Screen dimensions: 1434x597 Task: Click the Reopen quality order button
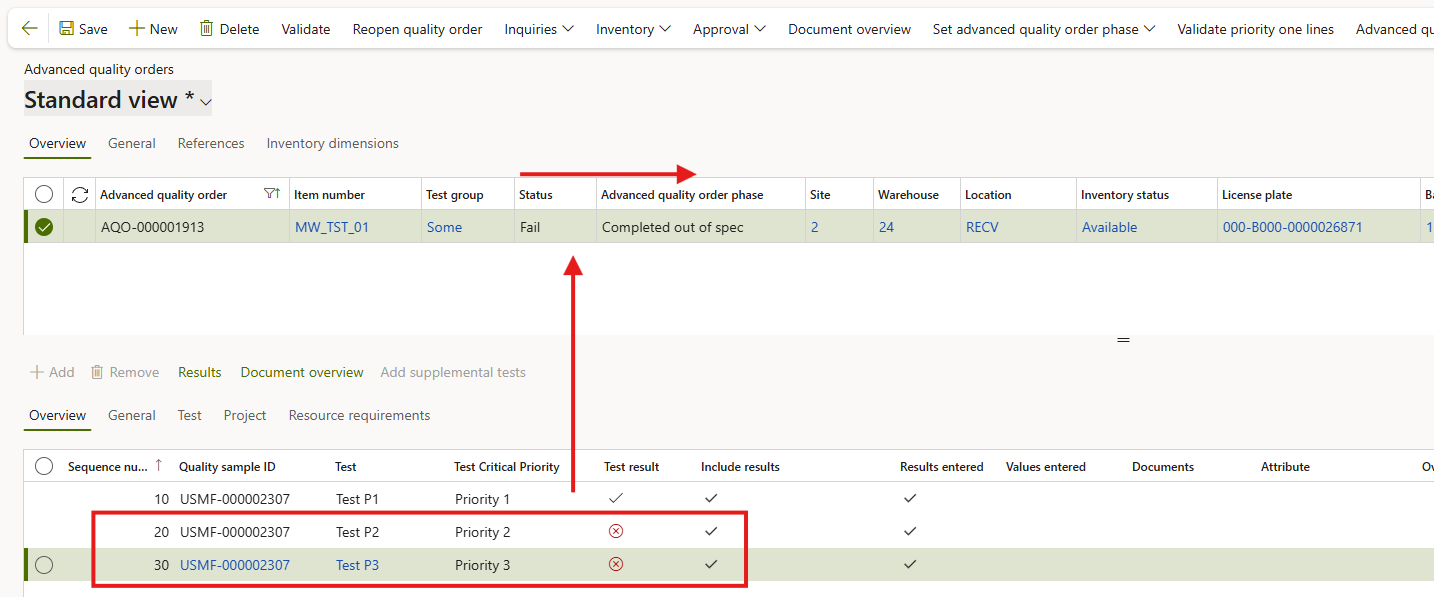point(417,29)
